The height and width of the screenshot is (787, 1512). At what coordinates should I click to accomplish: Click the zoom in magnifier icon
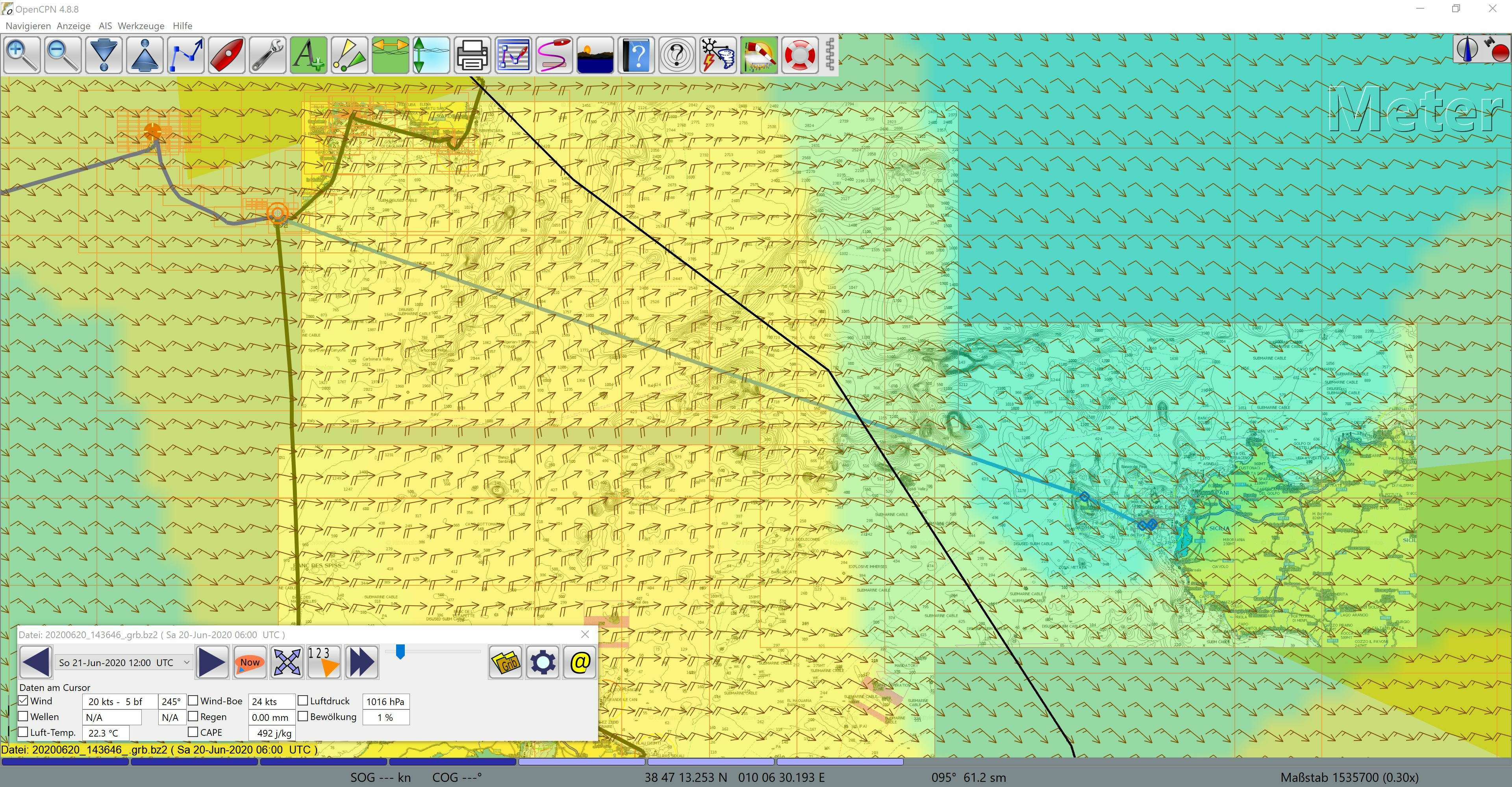22,55
